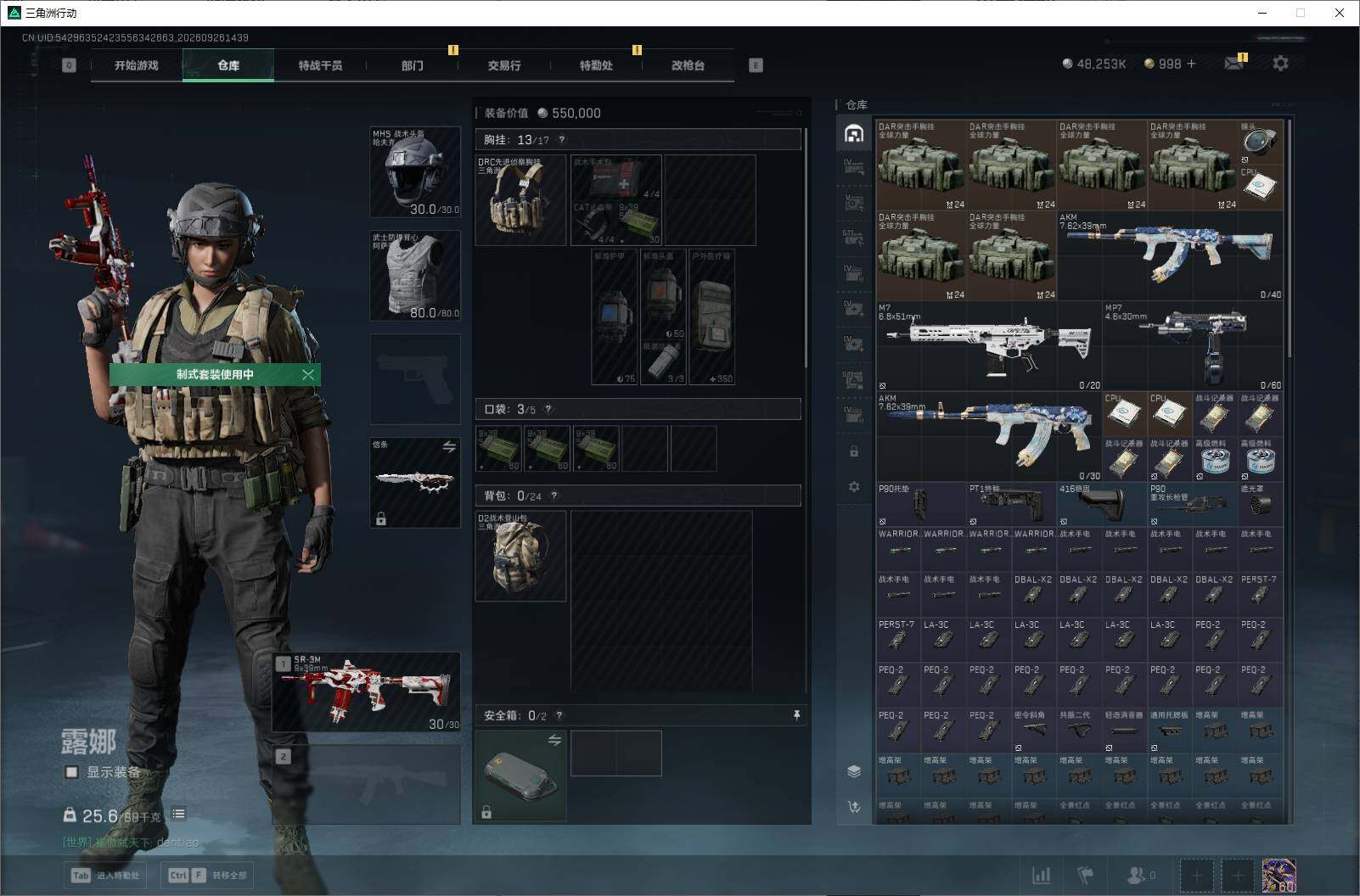Viewport: 1360px width, 896px height.
Task: Select the SR-3M primary weapon slot
Action: point(366,692)
